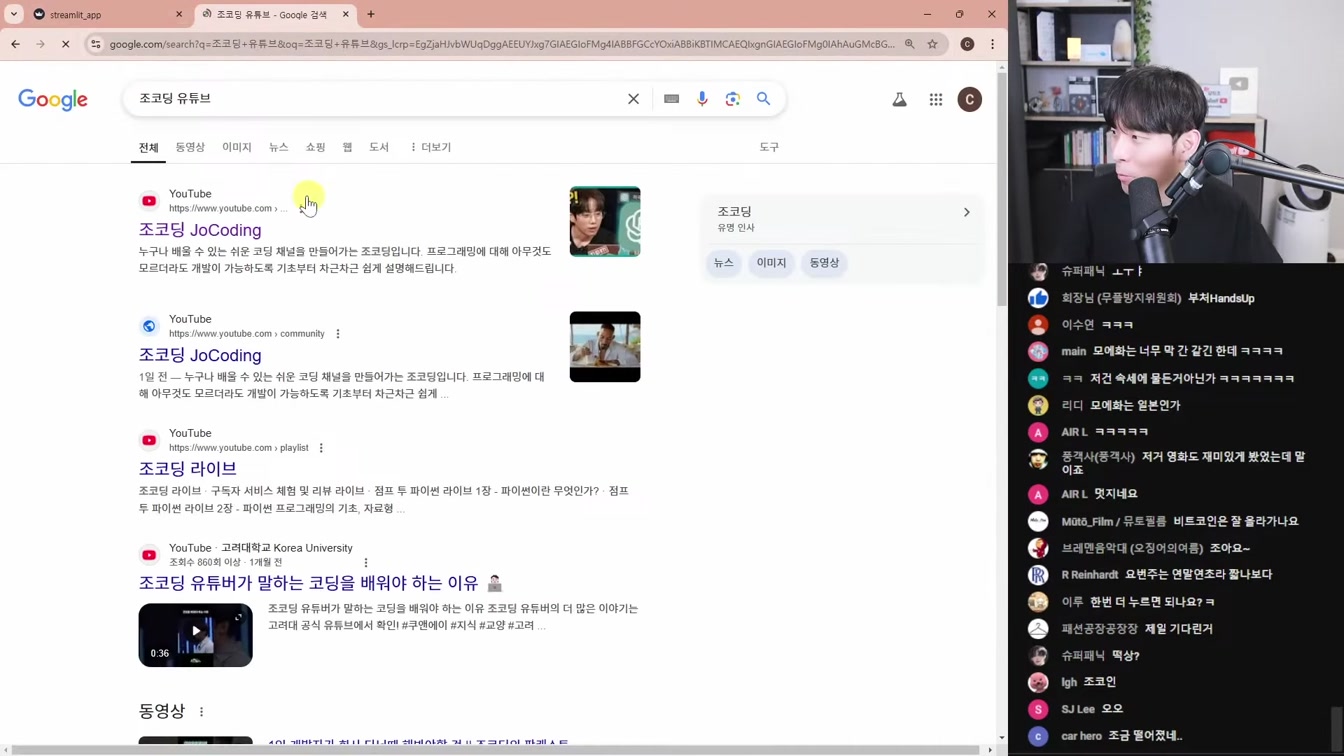
Task: Clear the Google search box text
Action: point(633,99)
